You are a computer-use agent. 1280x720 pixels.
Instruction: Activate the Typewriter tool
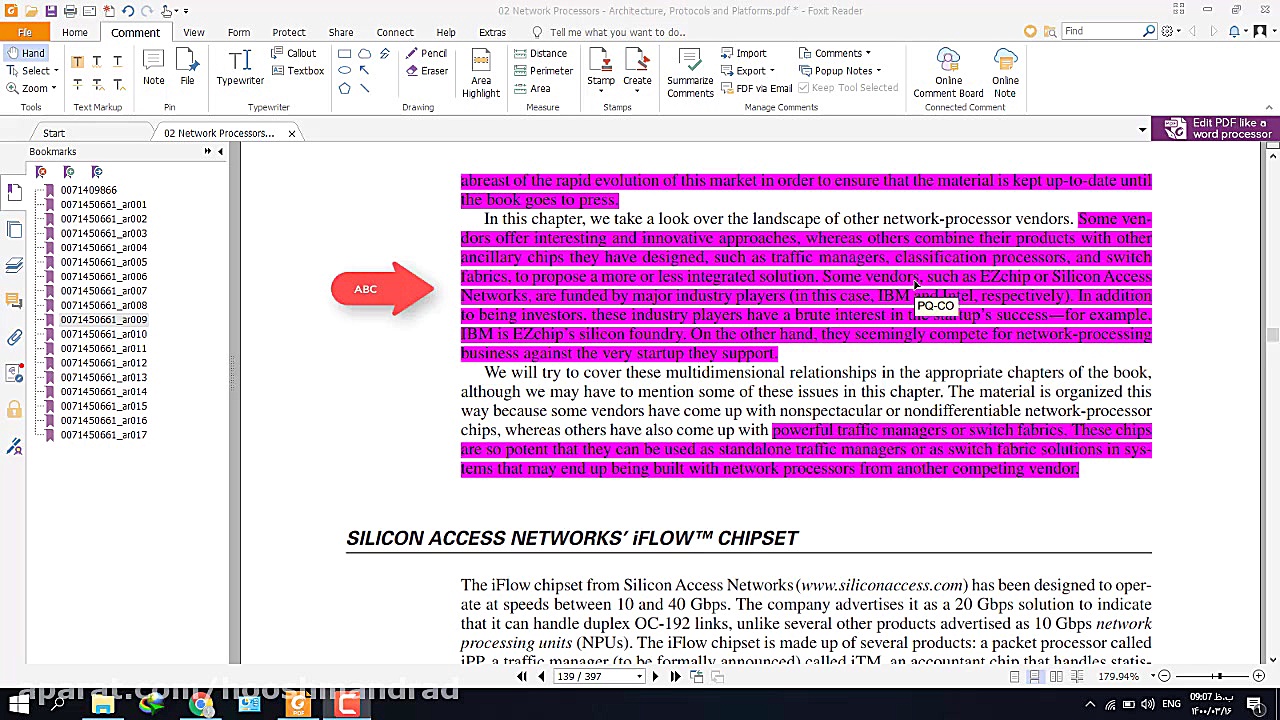(x=240, y=68)
